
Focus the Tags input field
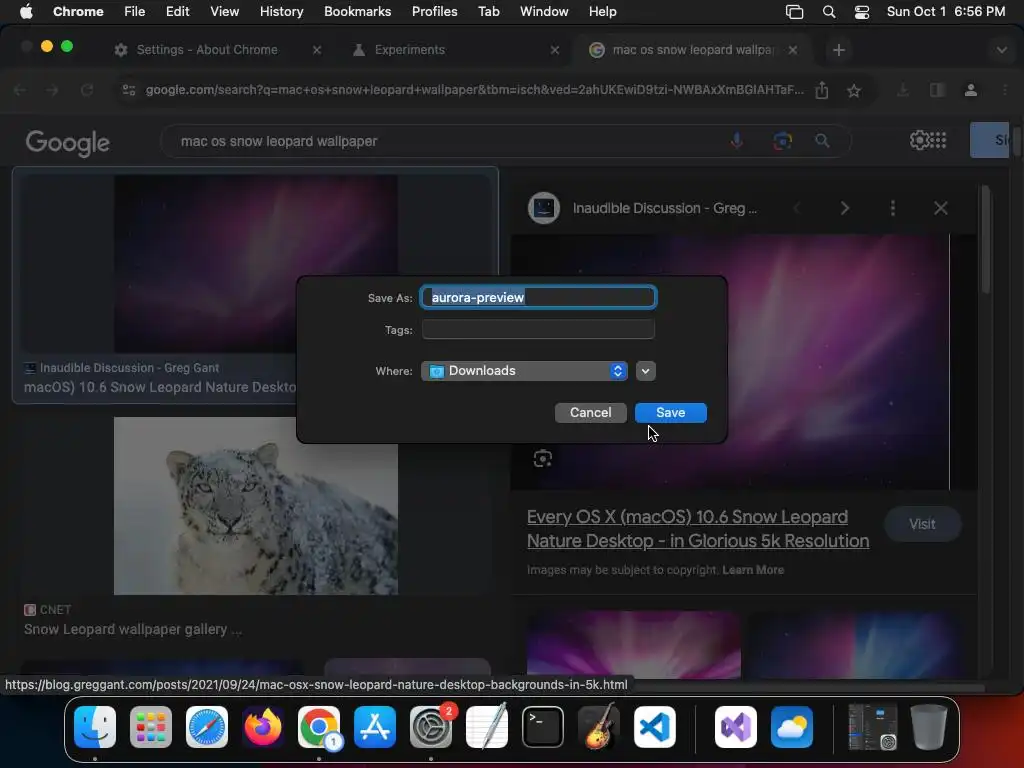pyautogui.click(x=538, y=330)
